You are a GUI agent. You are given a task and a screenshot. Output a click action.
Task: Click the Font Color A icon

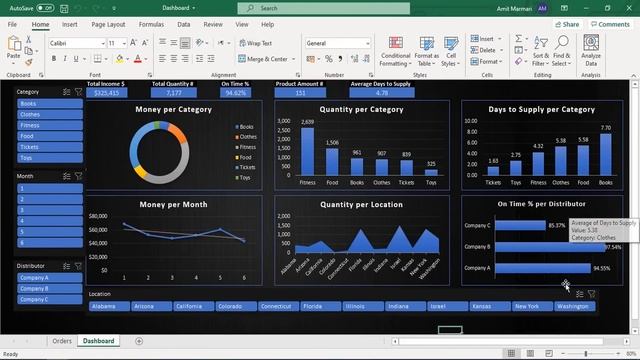click(x=138, y=59)
